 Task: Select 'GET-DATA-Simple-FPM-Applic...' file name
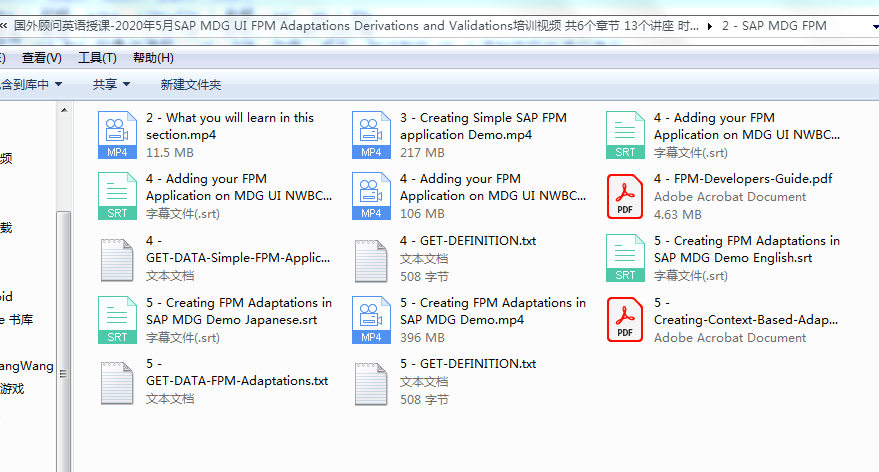pos(238,249)
